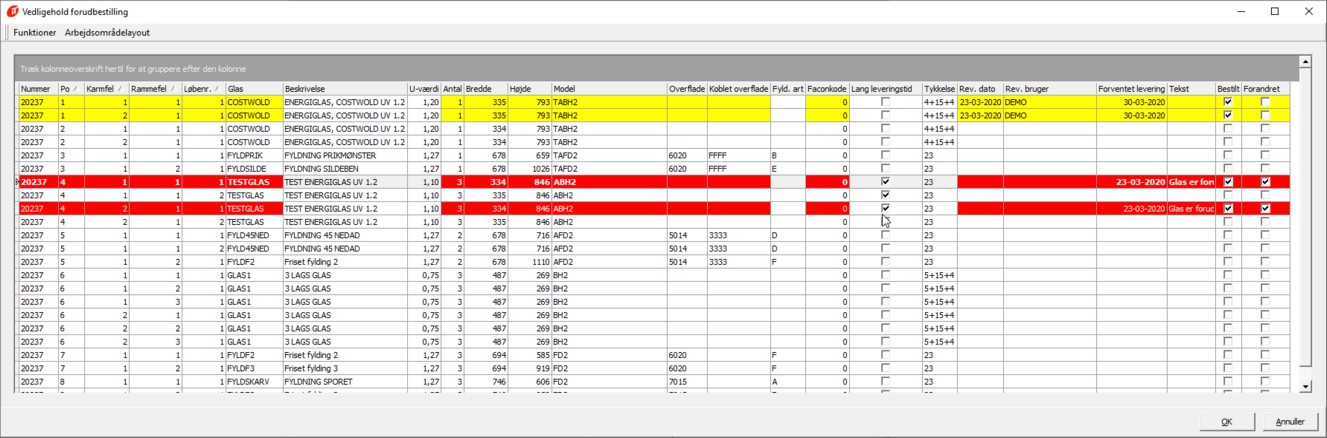Screen dimensions: 1327x438
Task: Click the sort arrow on Po column header
Action: coord(76,89)
